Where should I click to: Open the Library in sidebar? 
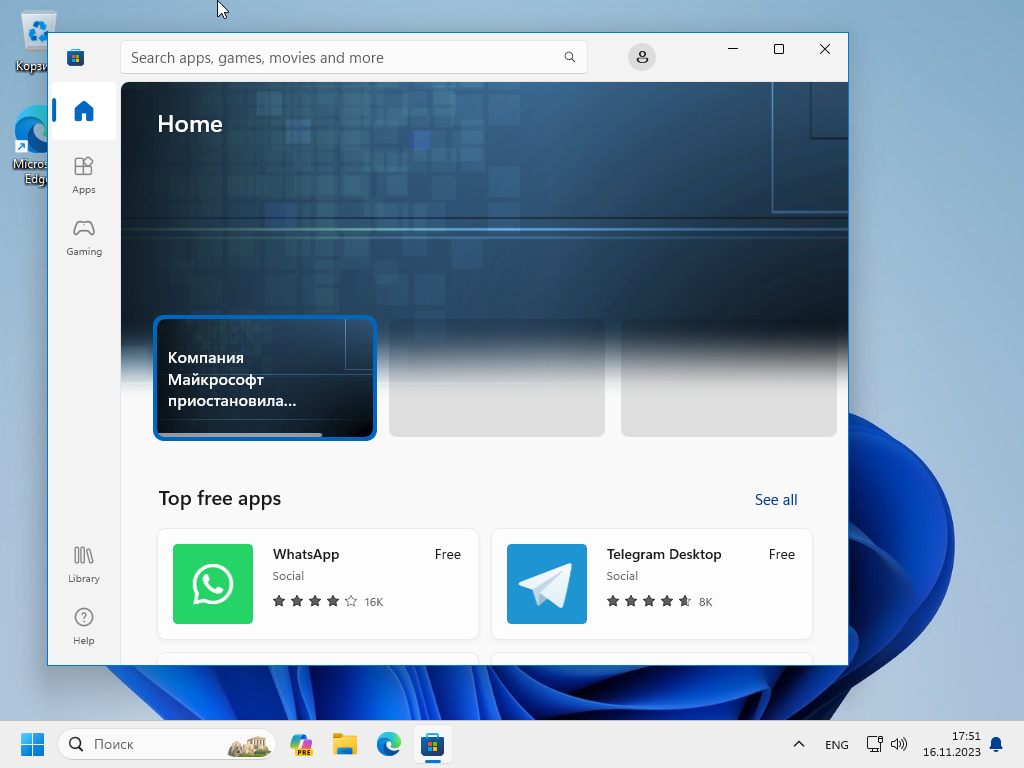coord(84,564)
